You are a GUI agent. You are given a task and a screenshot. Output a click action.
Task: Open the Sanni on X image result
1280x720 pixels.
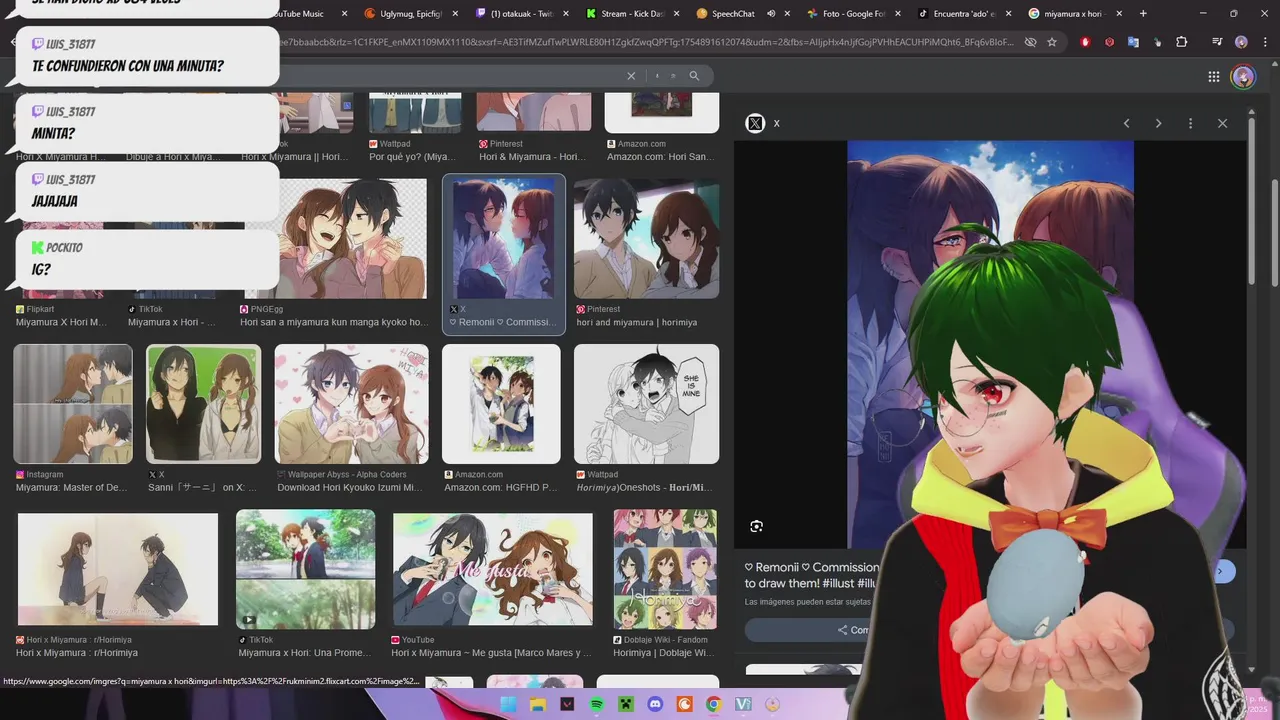tap(203, 404)
